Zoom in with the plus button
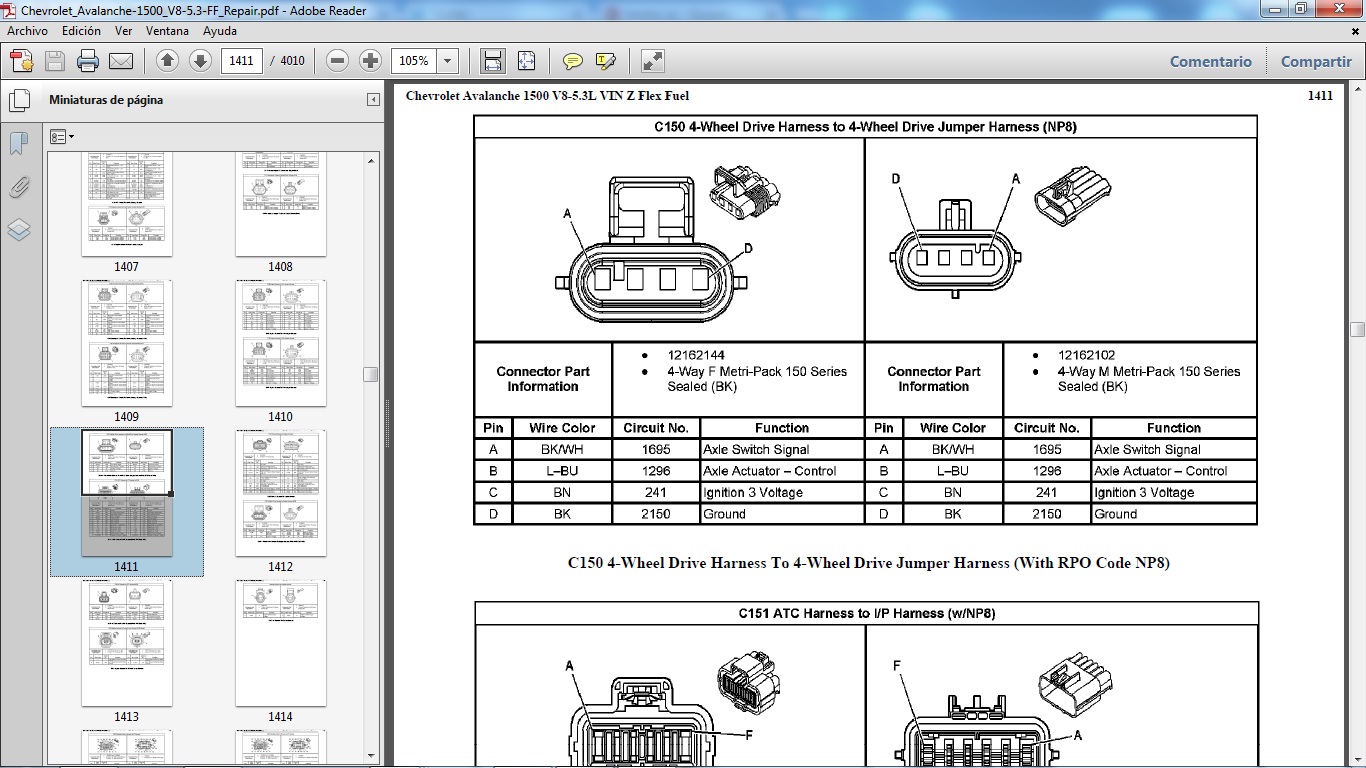The width and height of the screenshot is (1366, 768). coord(371,61)
